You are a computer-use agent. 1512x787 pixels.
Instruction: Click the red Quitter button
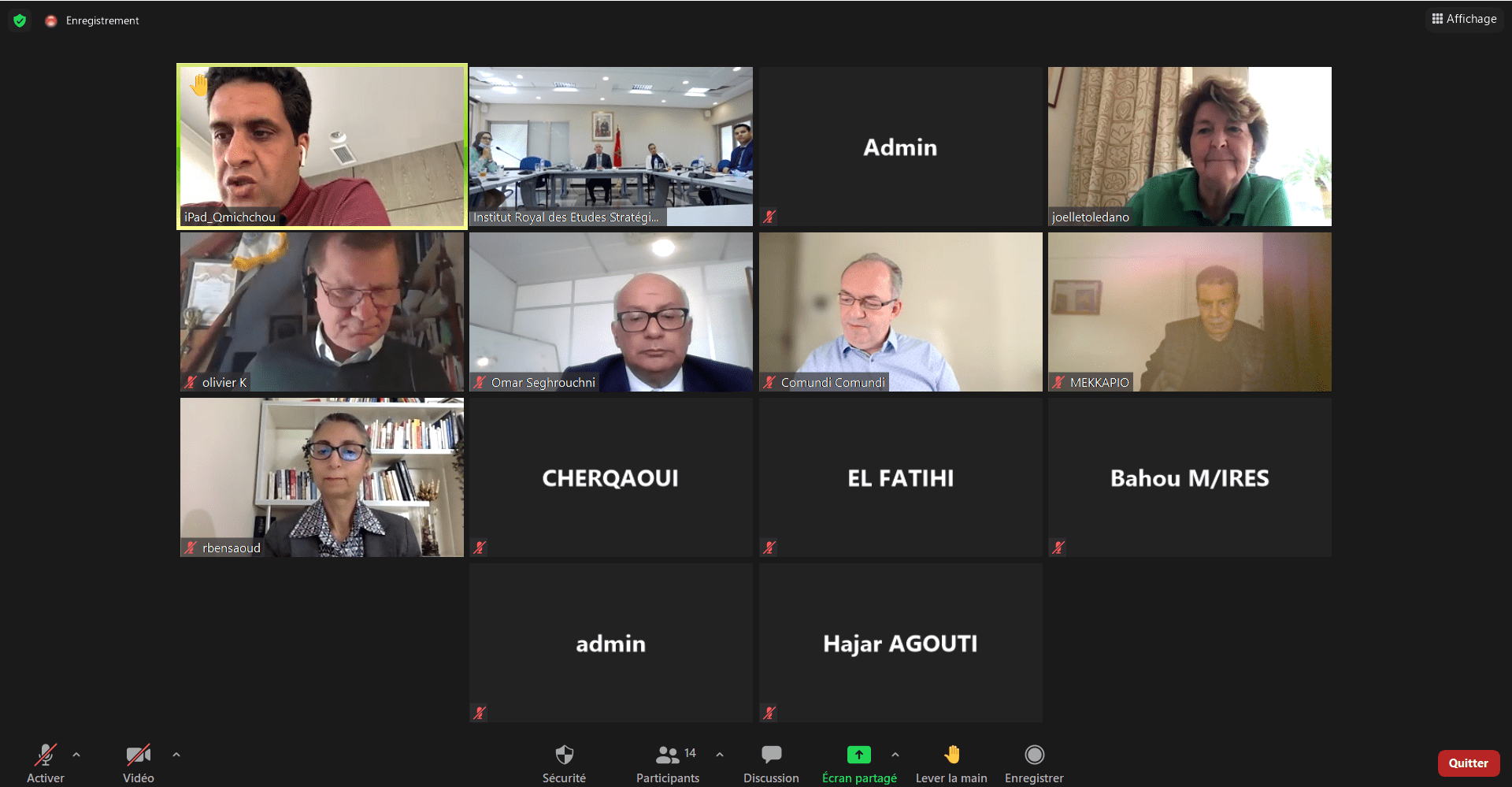point(1468,763)
